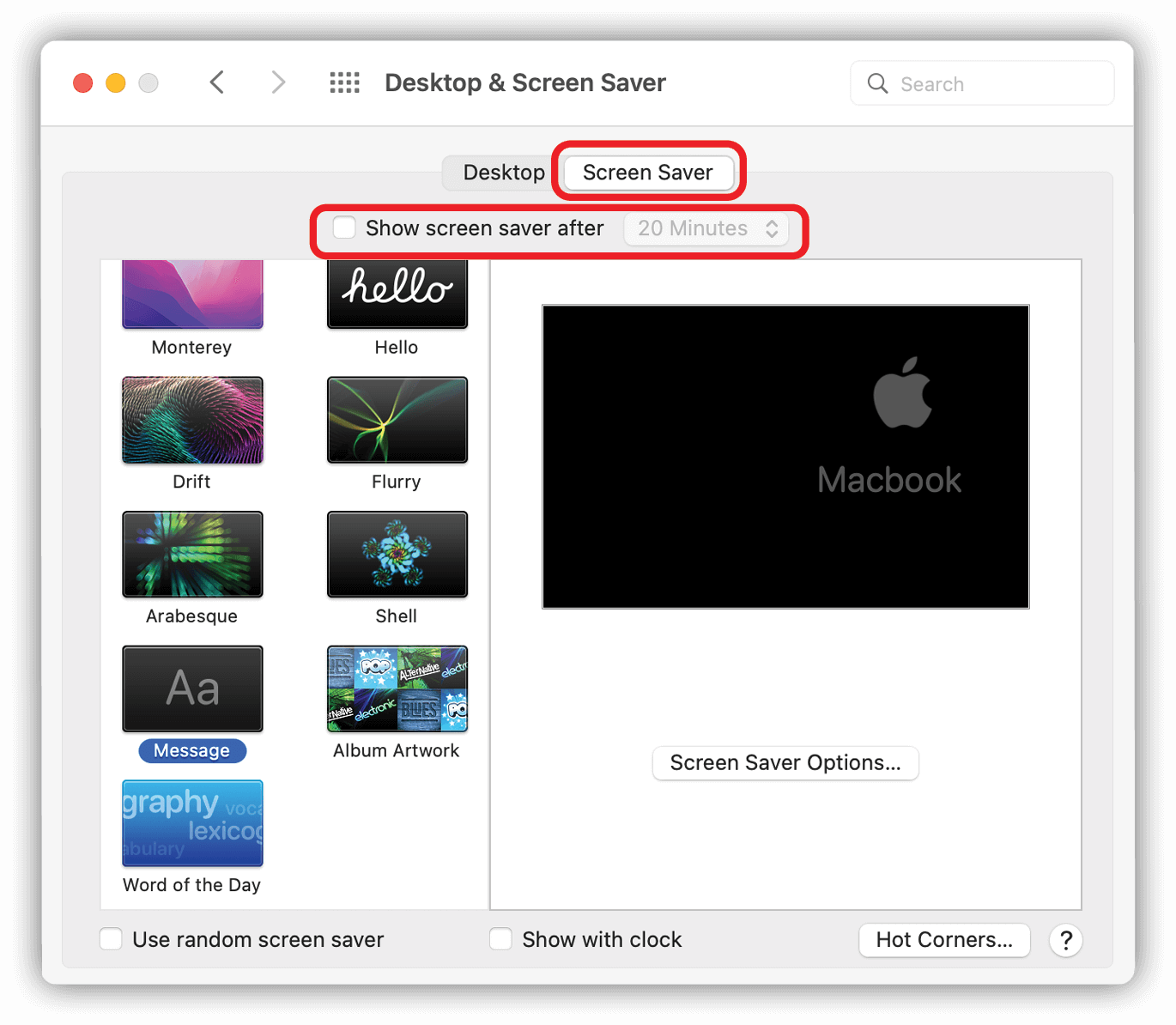Choose the Monterey screen saver thumbnail
The image size is (1176, 1025).
click(x=192, y=294)
